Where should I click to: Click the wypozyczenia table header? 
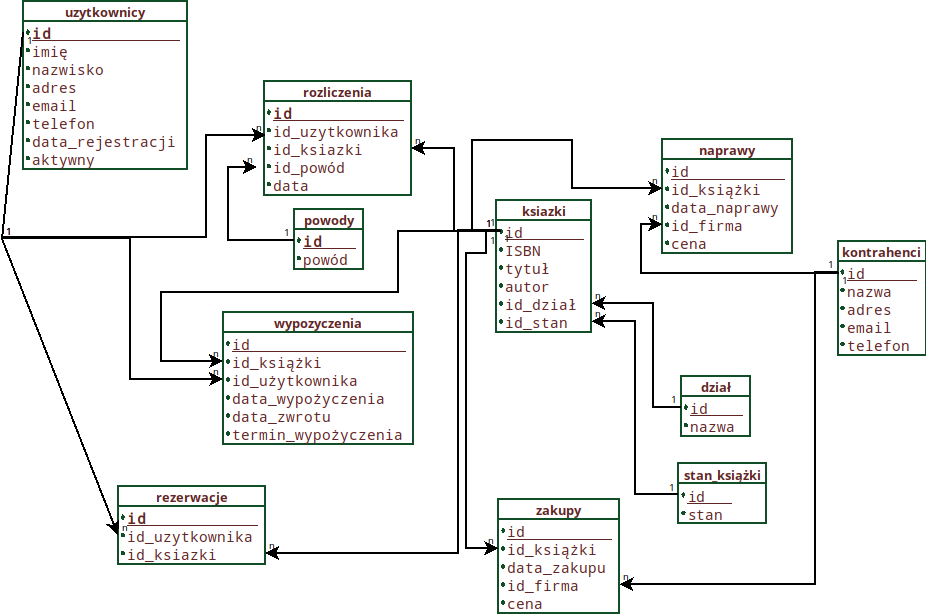(318, 323)
